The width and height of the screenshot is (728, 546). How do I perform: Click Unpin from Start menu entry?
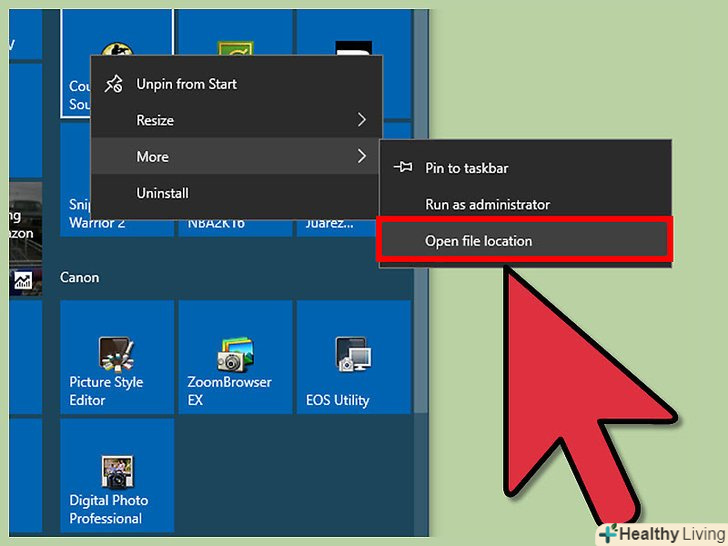coord(236,84)
